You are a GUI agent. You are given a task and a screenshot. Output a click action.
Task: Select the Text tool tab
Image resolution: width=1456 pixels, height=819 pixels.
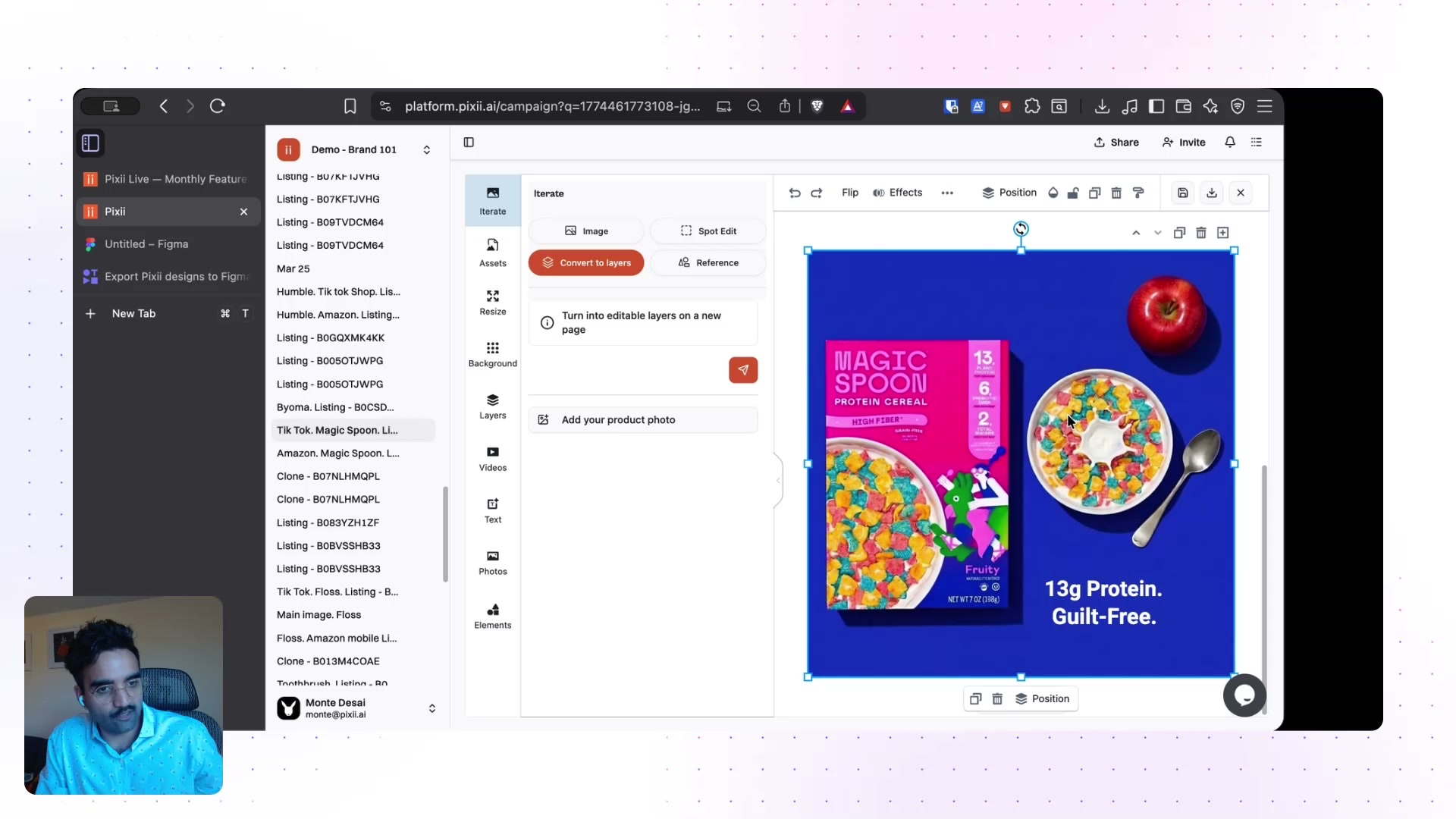493,511
